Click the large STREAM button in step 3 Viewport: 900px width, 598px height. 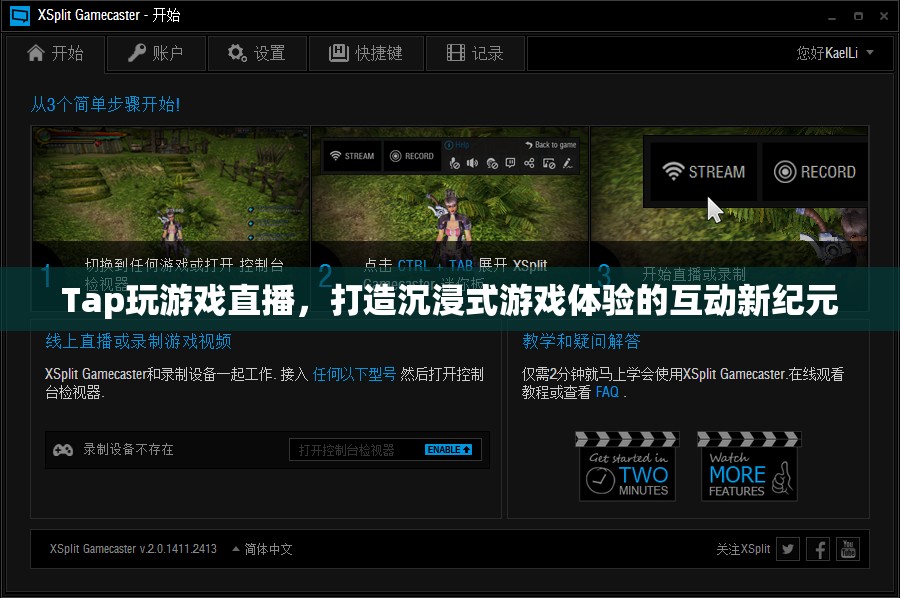pyautogui.click(x=703, y=172)
